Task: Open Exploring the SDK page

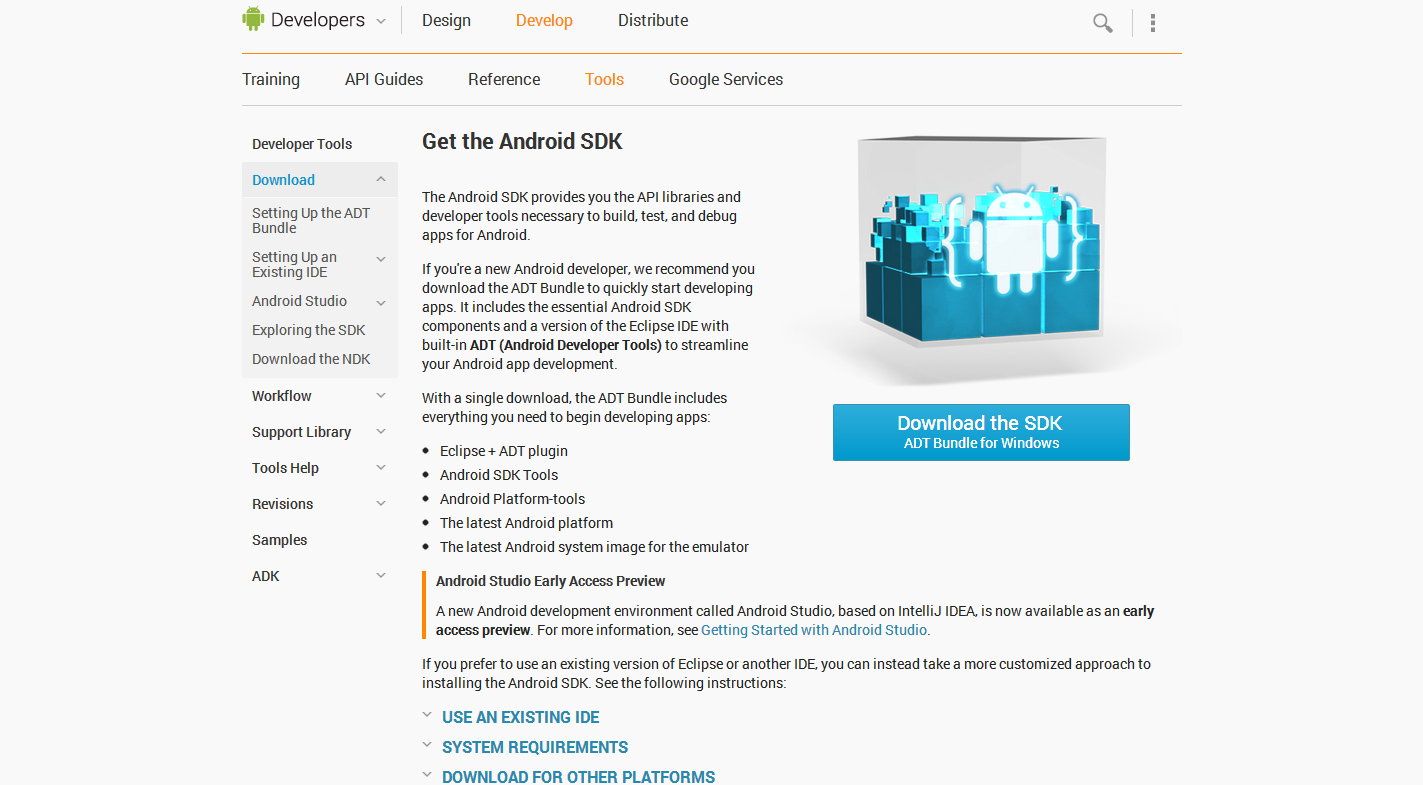Action: [308, 330]
